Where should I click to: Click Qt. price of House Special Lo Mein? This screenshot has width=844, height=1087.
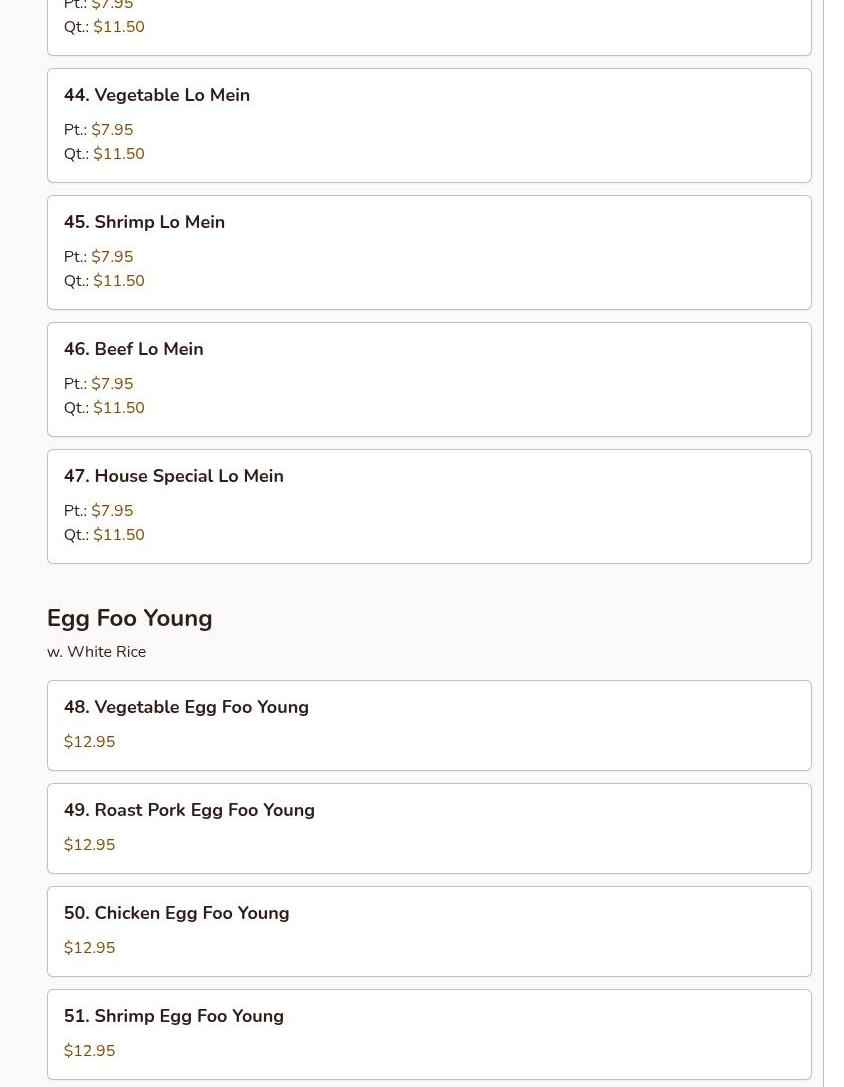pyautogui.click(x=118, y=535)
